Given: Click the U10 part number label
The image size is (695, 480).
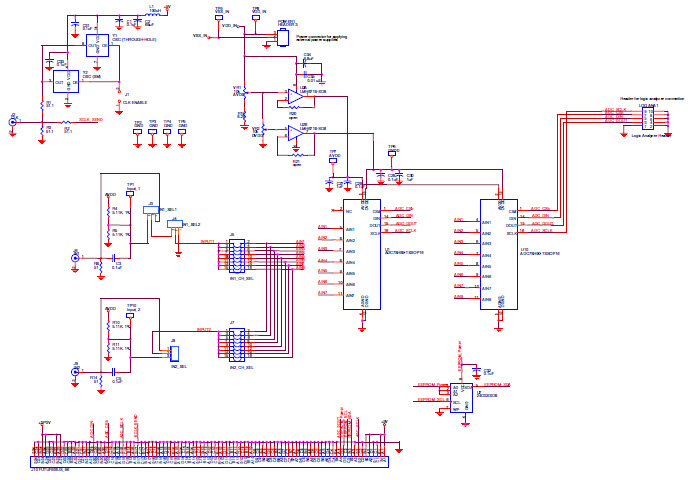Looking at the screenshot, I should (540, 254).
